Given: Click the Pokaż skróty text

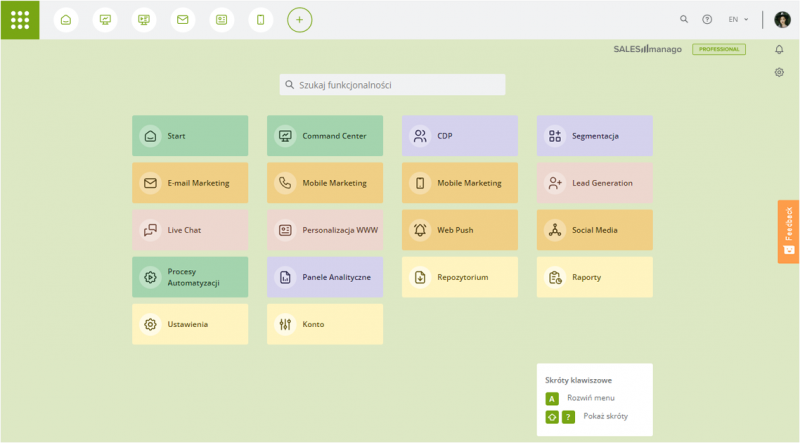Looking at the screenshot, I should pyautogui.click(x=606, y=416).
